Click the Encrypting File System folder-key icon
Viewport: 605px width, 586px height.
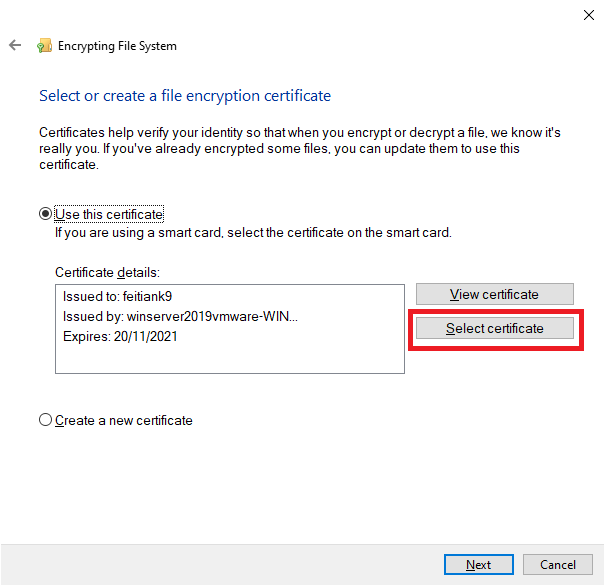tap(44, 46)
